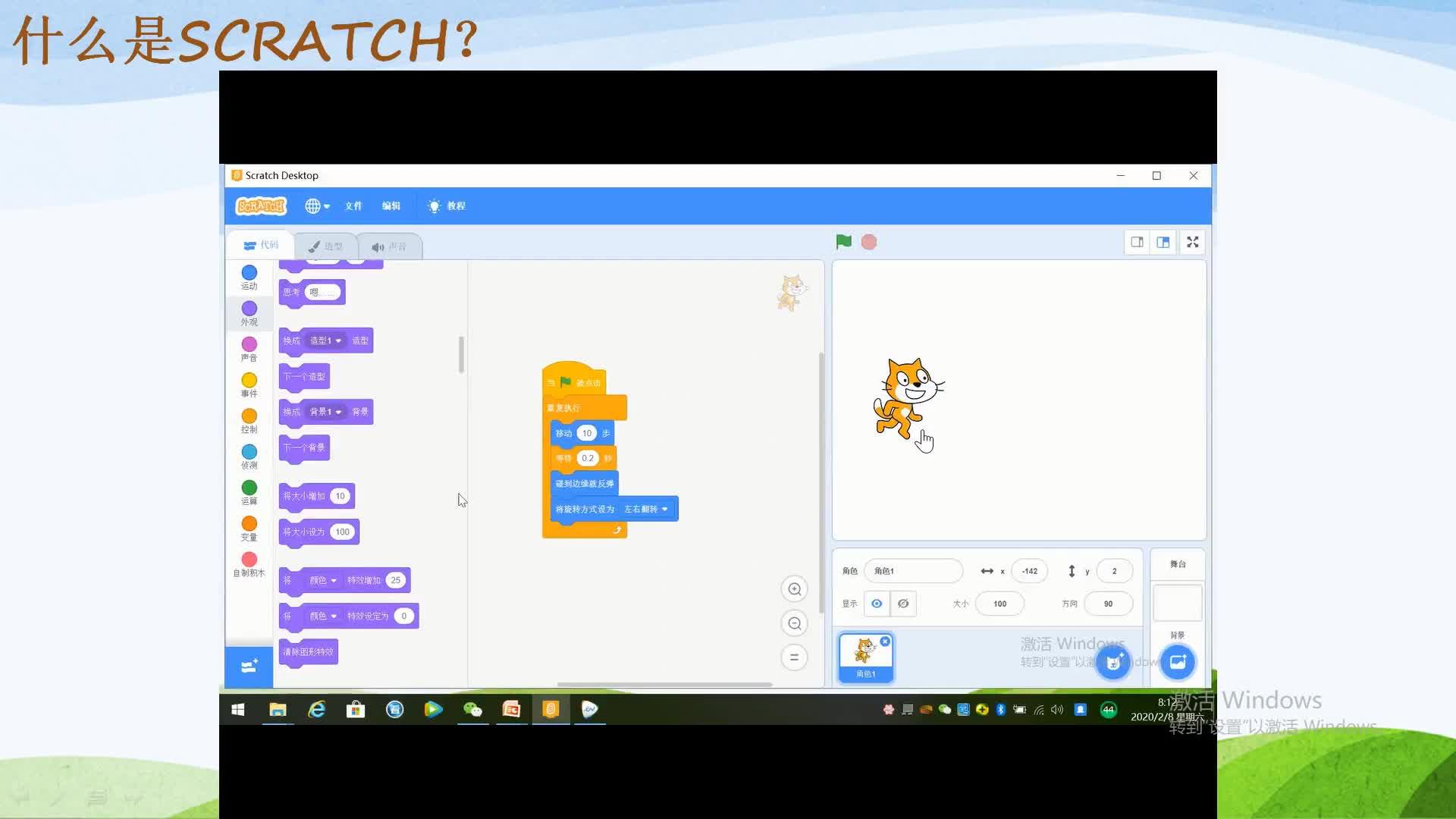Open Internet Explorer from taskbar
1456x819 pixels.
316,709
